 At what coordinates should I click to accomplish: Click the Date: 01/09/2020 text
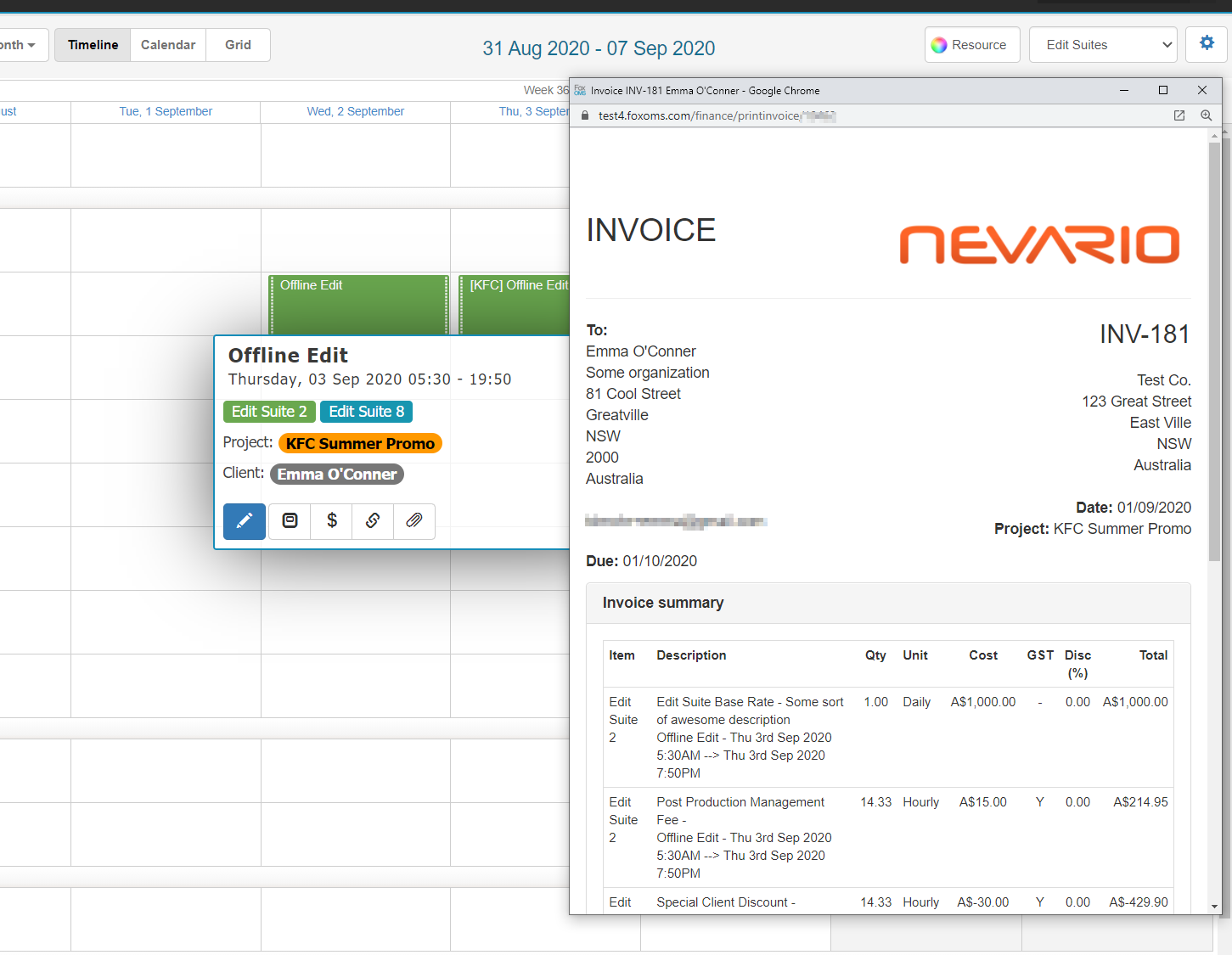pyautogui.click(x=1134, y=508)
